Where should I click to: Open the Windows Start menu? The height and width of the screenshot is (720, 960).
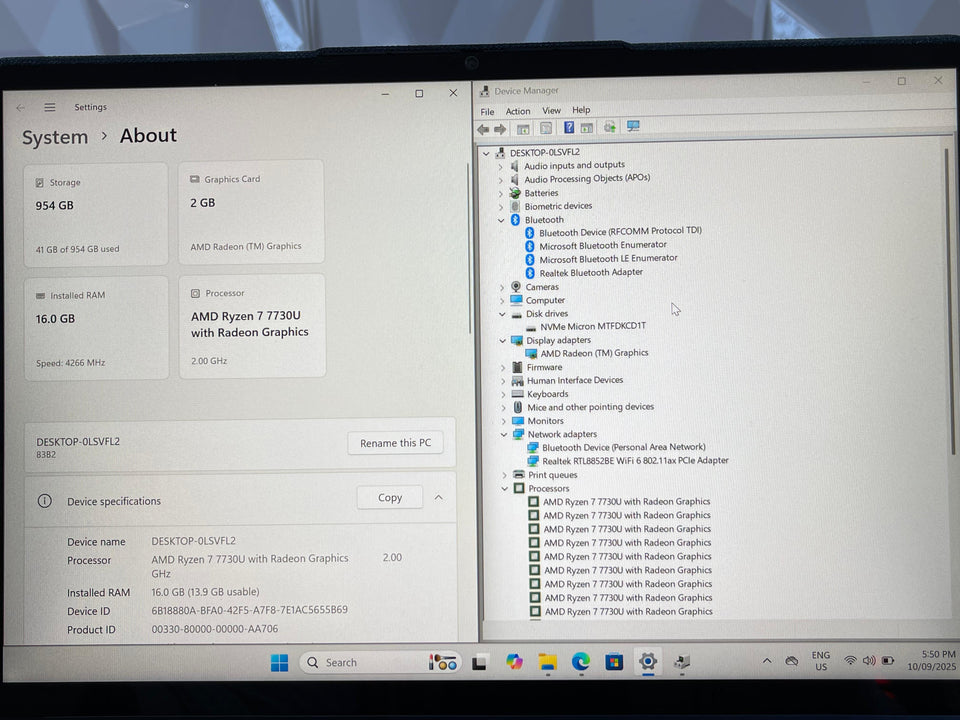279,662
